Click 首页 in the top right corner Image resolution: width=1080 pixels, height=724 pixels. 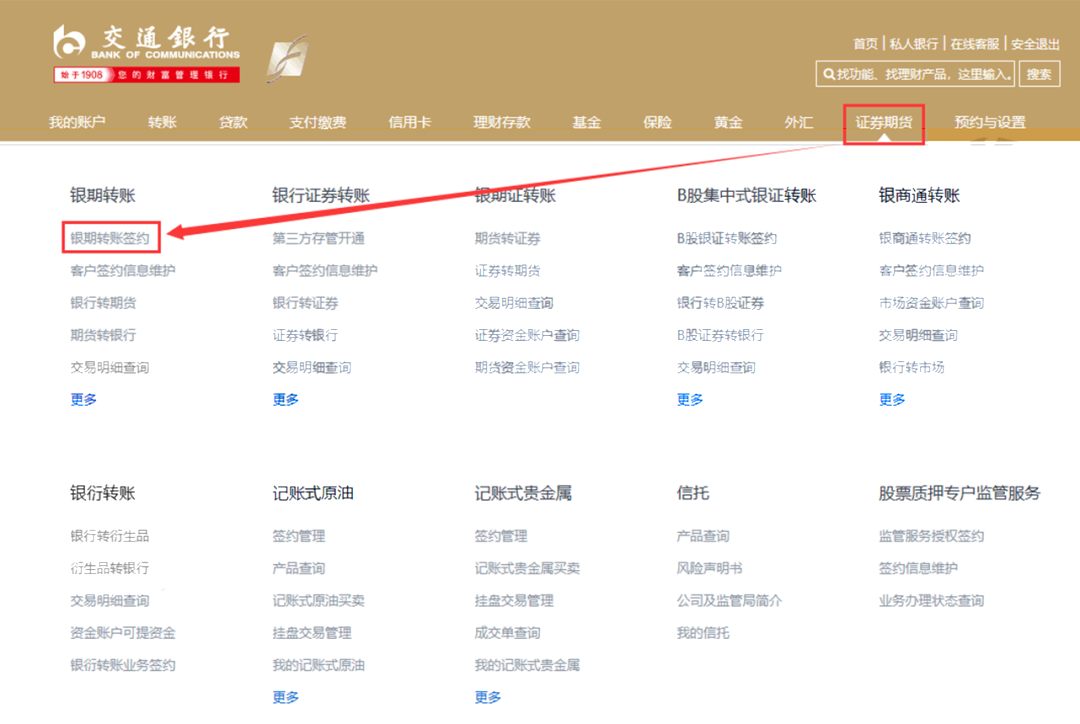(x=866, y=44)
